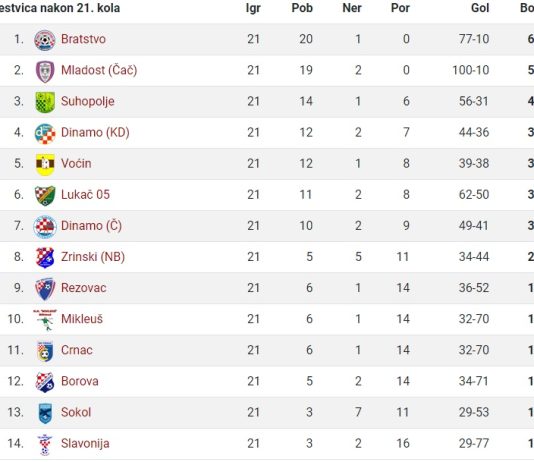Click the Bratstvo club crest icon
This screenshot has width=534, height=462.
coord(45,40)
